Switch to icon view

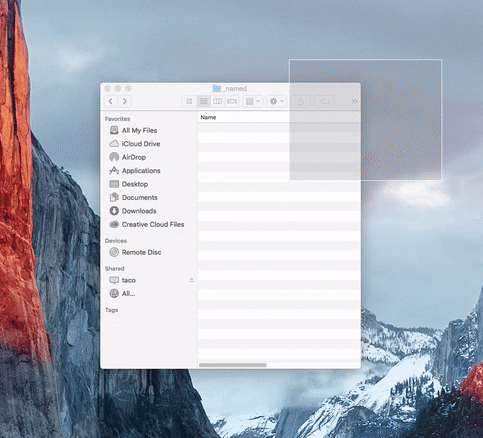[x=189, y=101]
